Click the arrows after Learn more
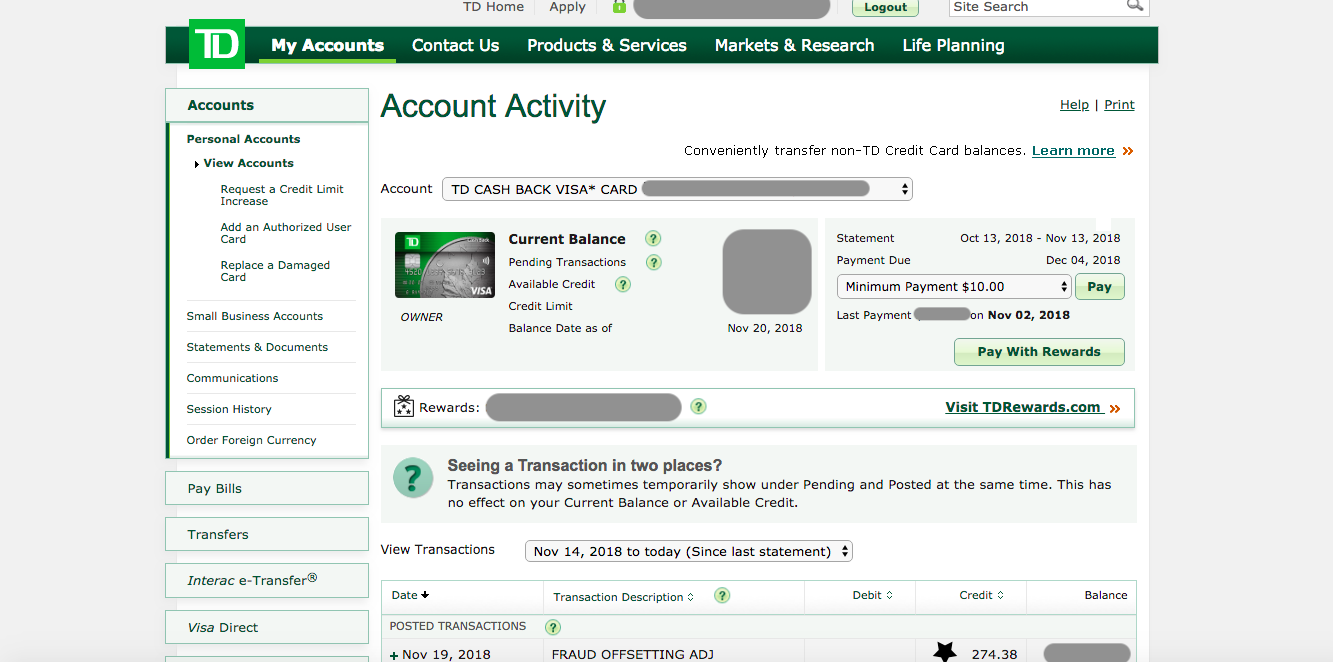Screen dimensions: 1333x662 (1127, 151)
